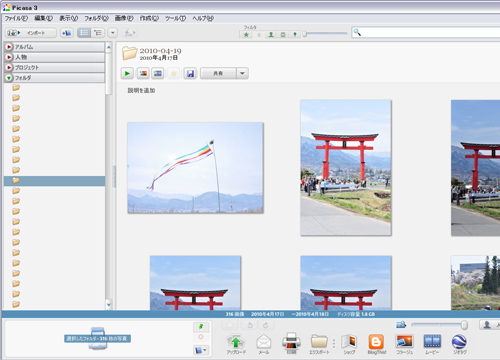The height and width of the screenshot is (360, 500).
Task: Click the Picasa logo in title bar
Action: click(6, 7)
